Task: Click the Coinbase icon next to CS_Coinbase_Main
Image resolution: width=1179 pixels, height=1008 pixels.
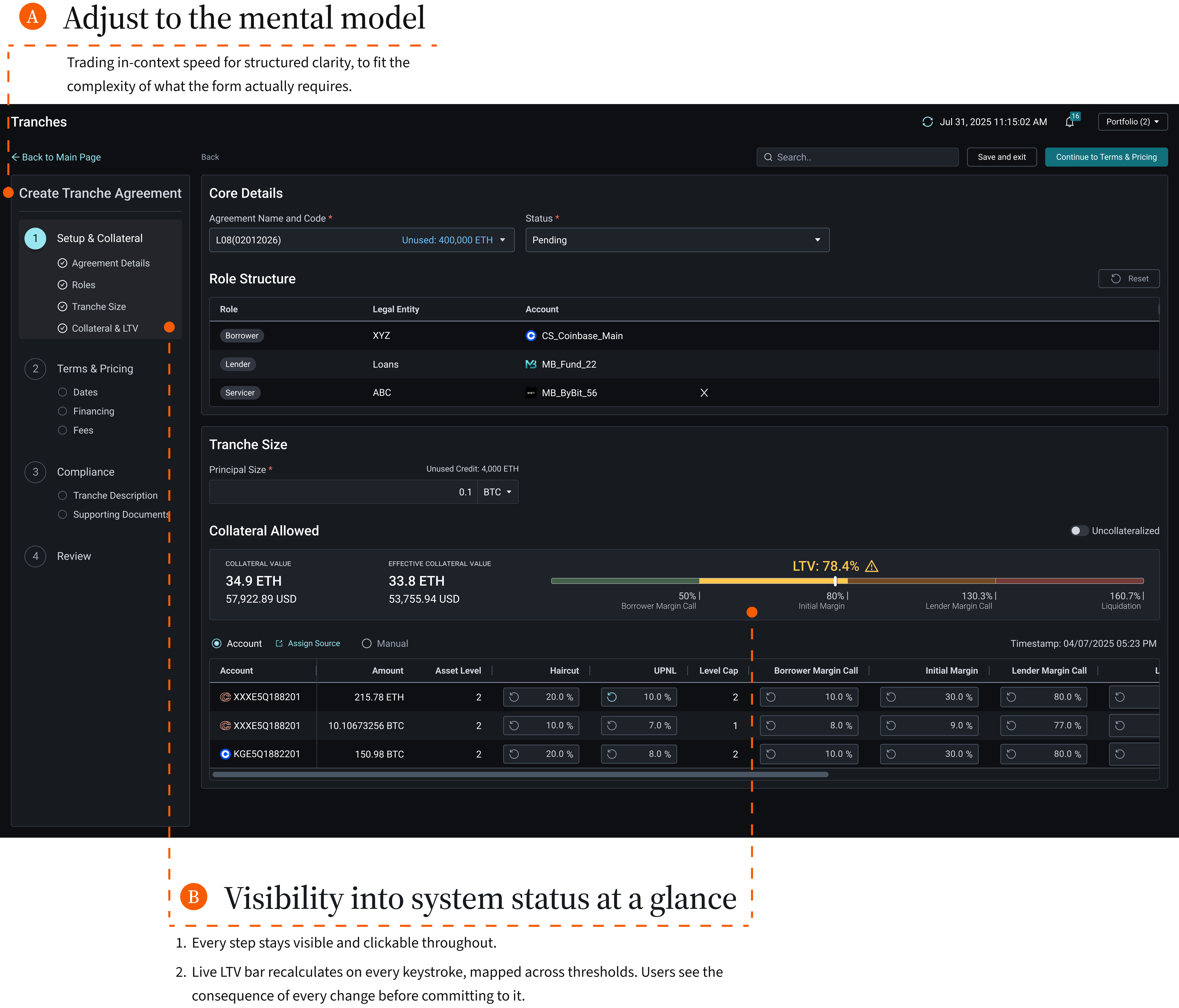Action: point(531,336)
